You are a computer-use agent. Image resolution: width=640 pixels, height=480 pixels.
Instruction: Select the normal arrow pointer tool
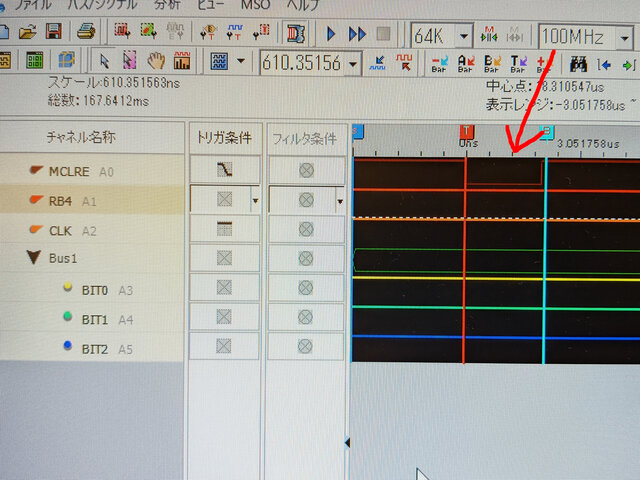coord(104,61)
